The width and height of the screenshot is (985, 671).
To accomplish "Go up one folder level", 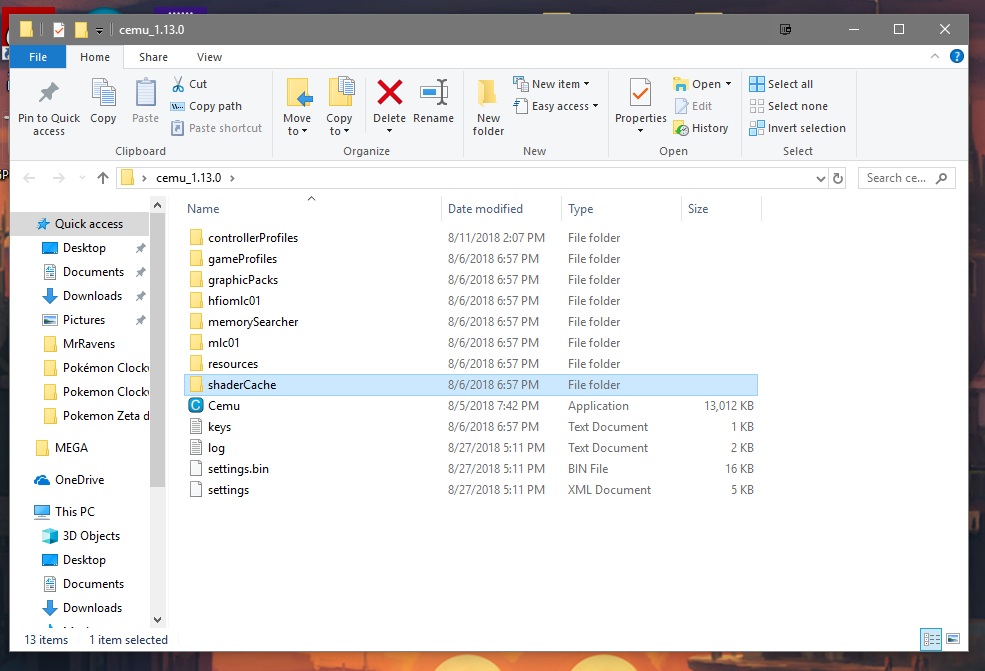I will [x=103, y=178].
